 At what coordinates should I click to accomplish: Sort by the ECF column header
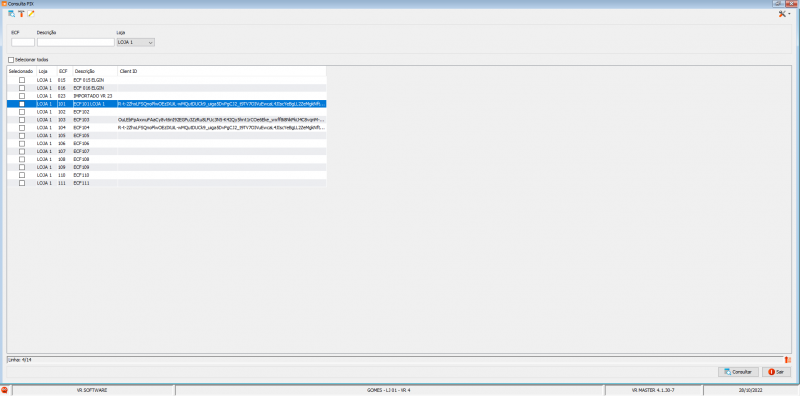coord(64,71)
